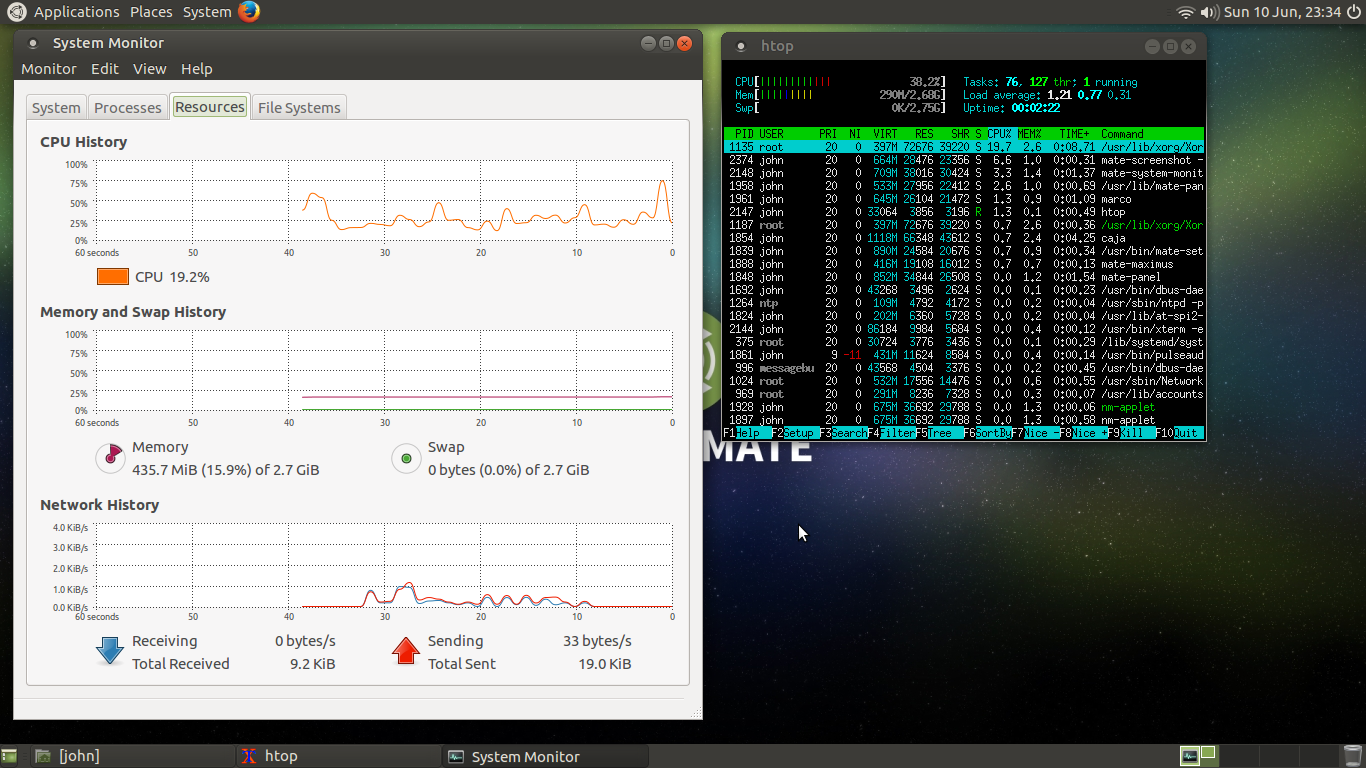Select the mate-screenshot process row in htop

[x=964, y=160]
